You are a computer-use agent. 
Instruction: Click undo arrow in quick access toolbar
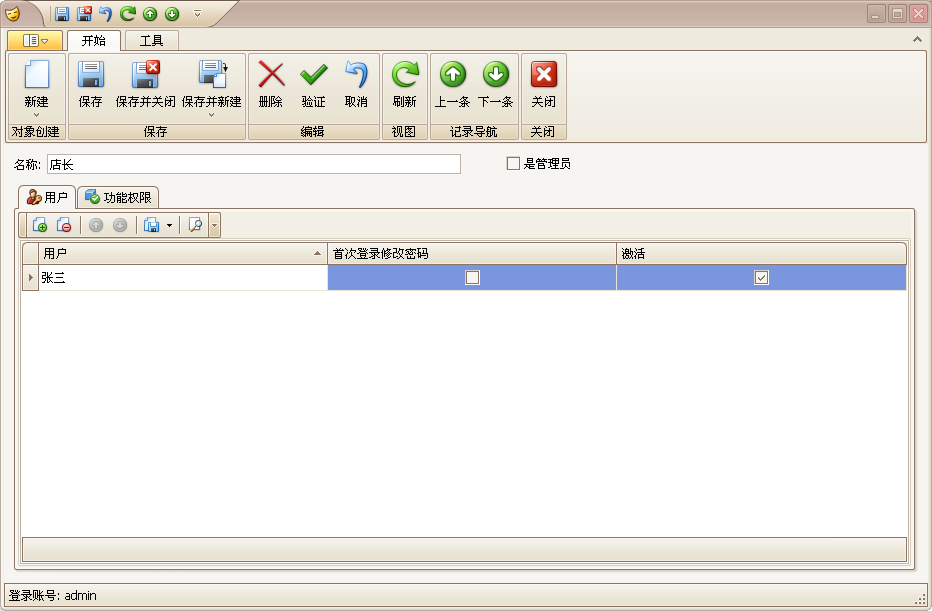coord(106,14)
